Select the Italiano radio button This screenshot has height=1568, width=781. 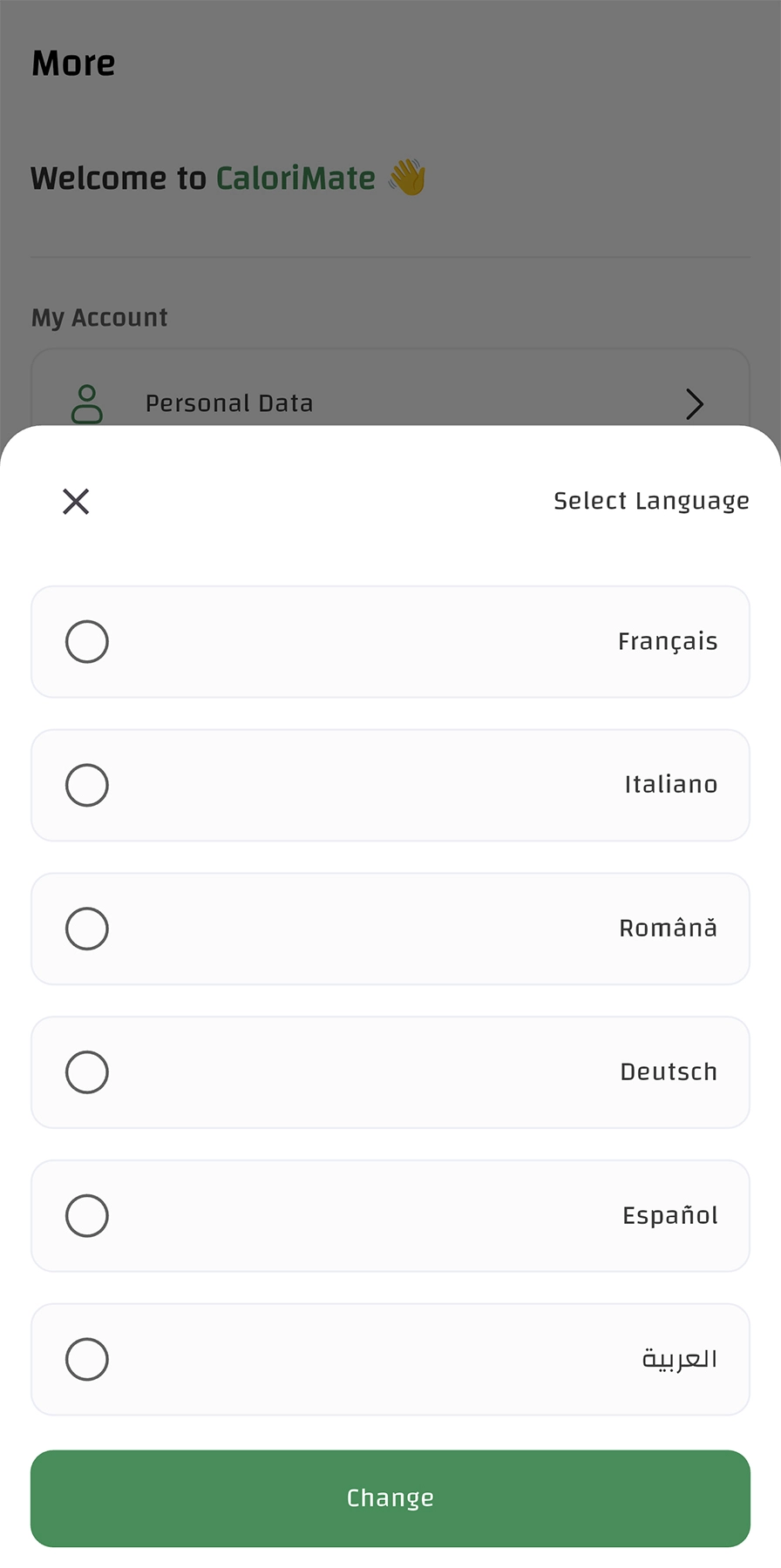87,785
